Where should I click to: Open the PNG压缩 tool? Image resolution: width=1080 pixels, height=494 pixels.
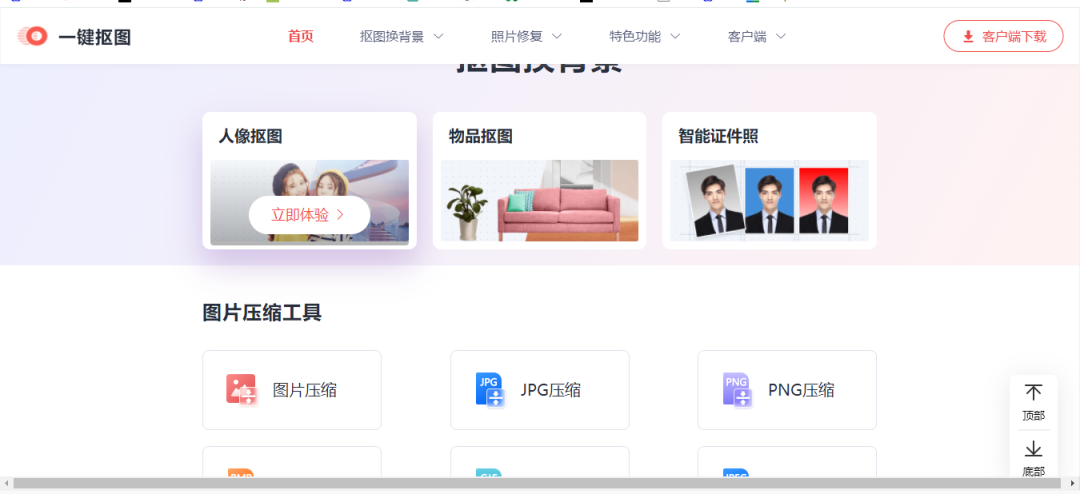point(787,390)
